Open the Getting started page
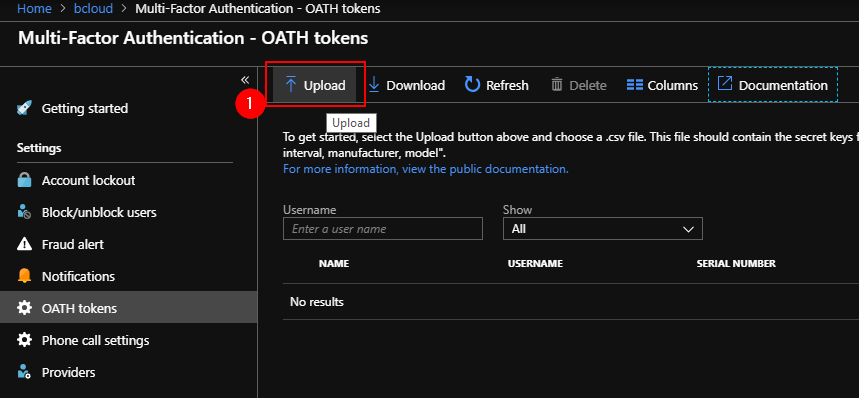859x398 pixels. coord(85,108)
